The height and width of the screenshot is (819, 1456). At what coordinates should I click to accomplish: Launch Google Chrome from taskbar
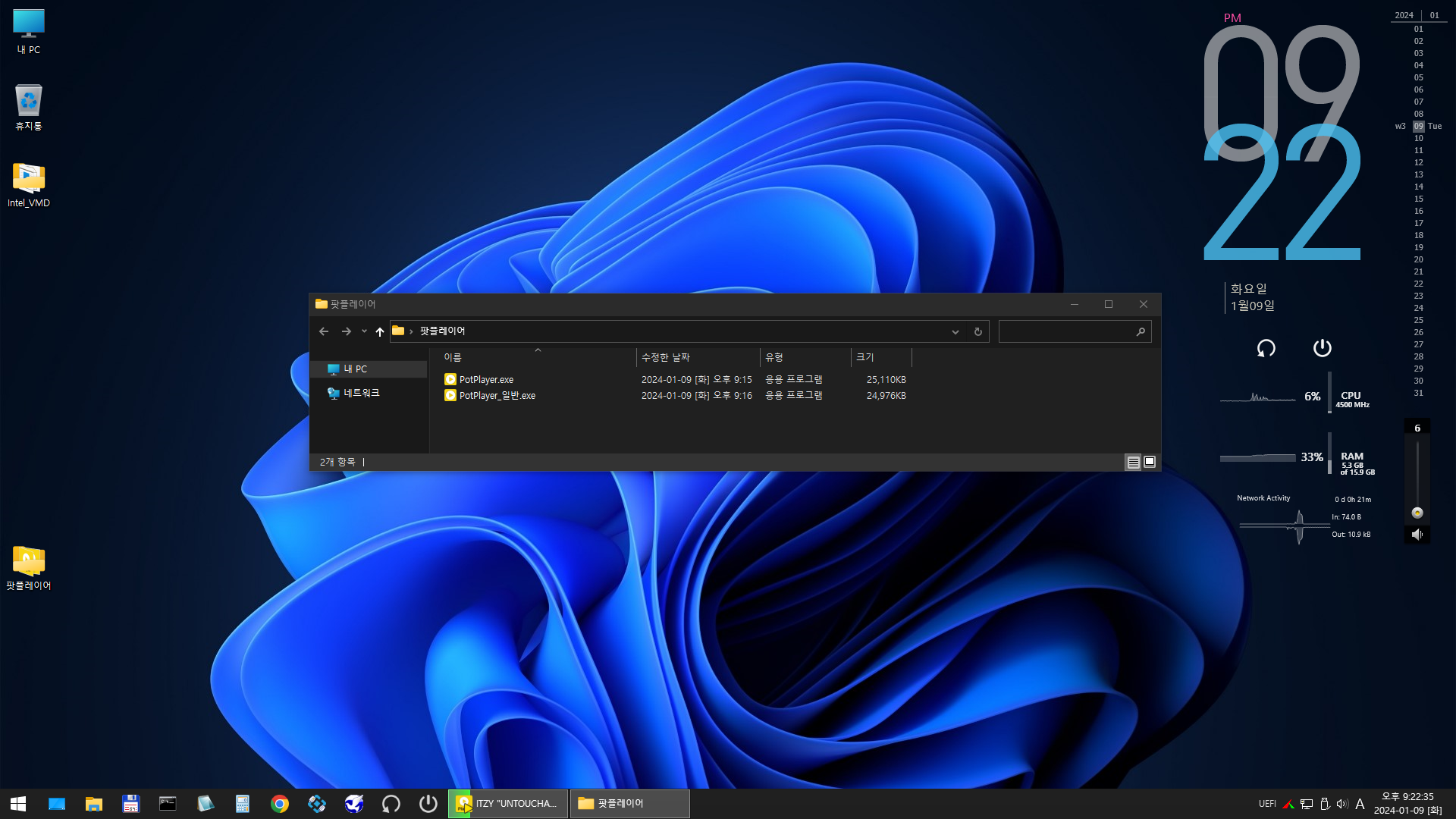(280, 804)
